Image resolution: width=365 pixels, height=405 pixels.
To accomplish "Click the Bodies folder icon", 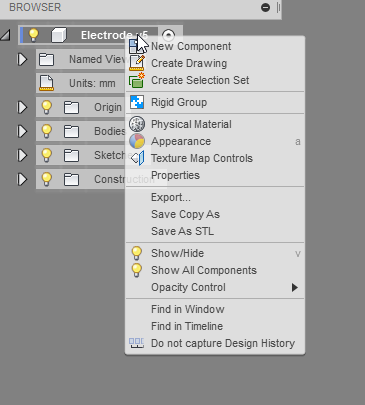I will pos(71,131).
